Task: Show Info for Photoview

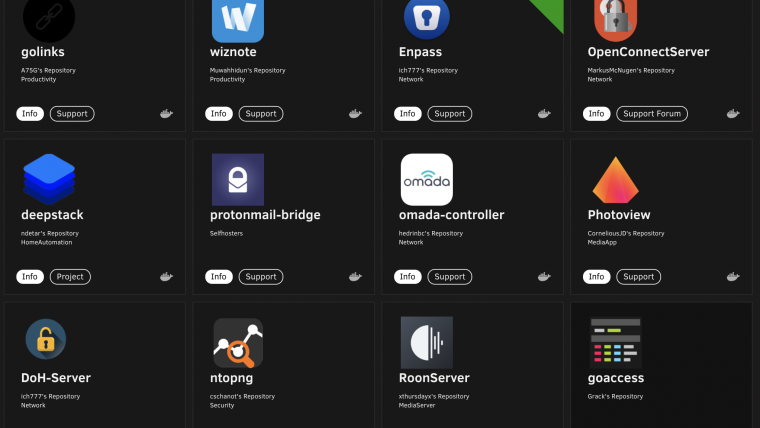Action: coord(596,277)
